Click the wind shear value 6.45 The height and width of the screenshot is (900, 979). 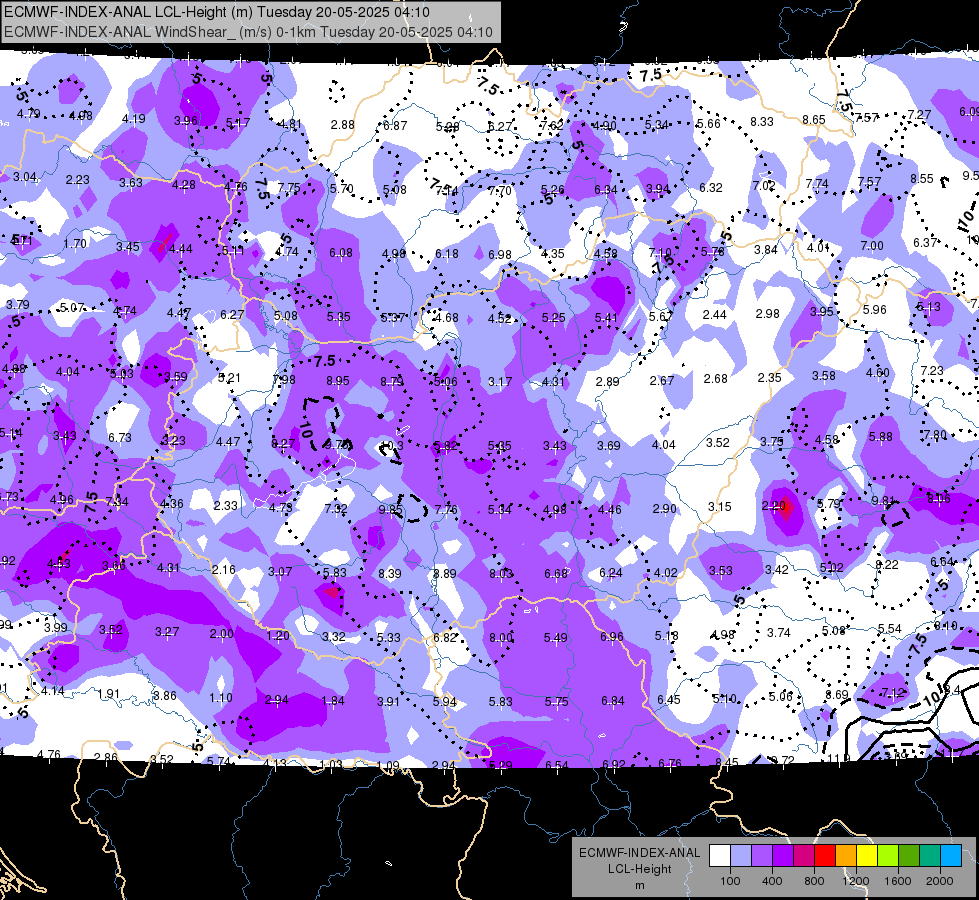click(669, 700)
